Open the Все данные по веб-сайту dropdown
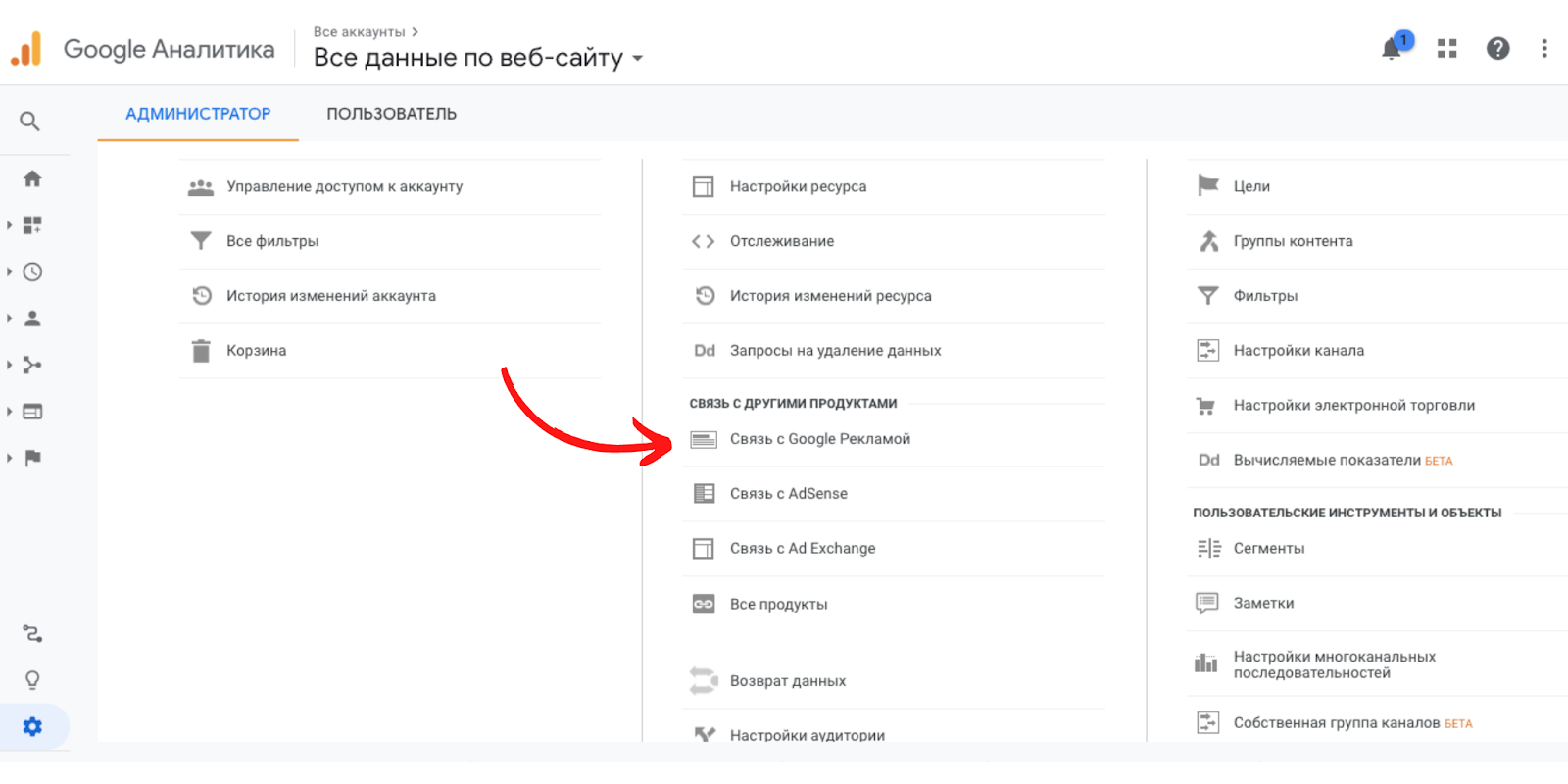Viewport: 1568px width, 784px height. pyautogui.click(x=478, y=58)
